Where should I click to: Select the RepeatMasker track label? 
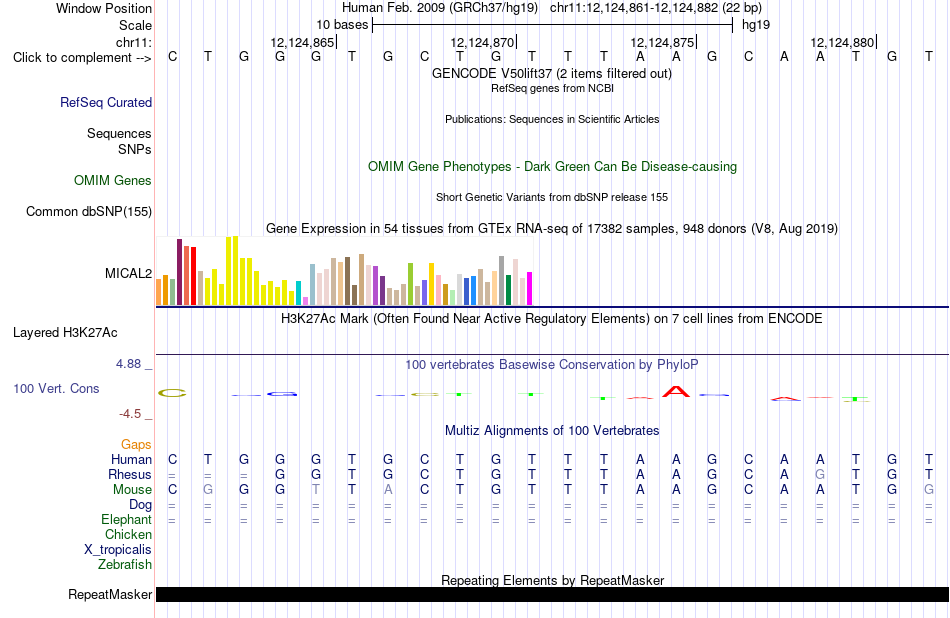point(110,594)
